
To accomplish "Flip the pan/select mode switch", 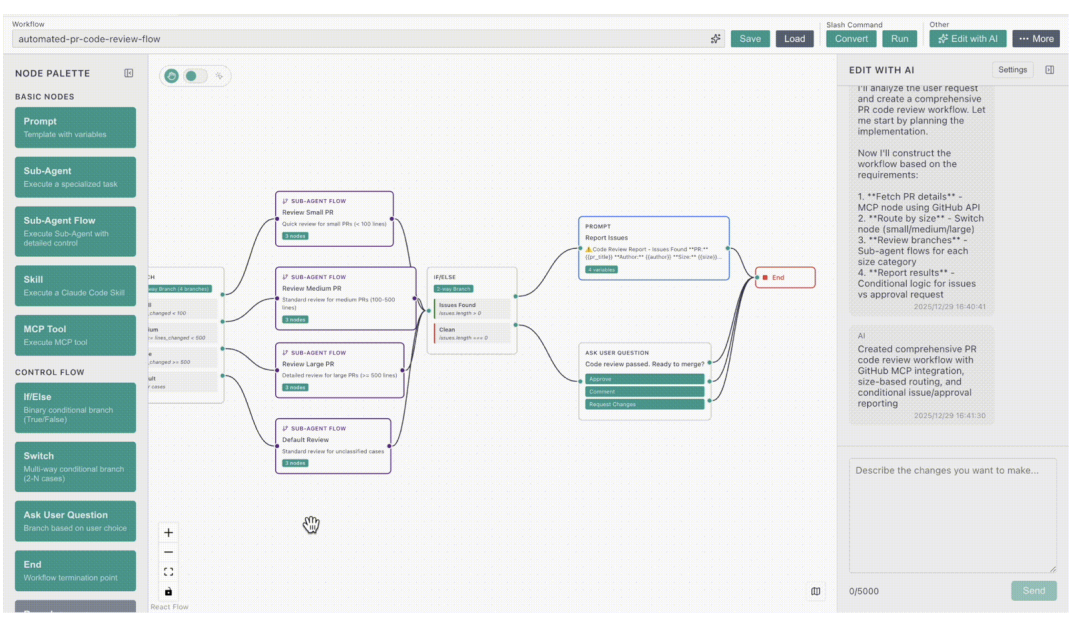I will click(x=195, y=76).
